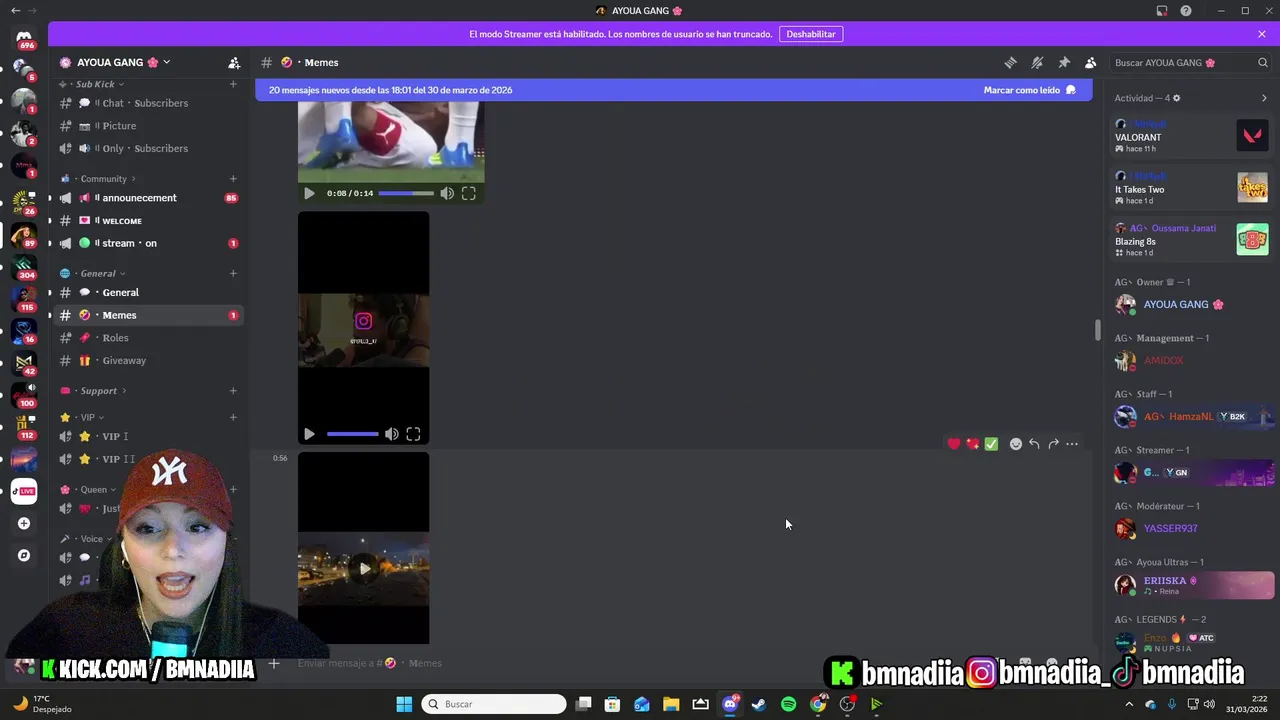
Task: Select the Giveaway channel
Action: pyautogui.click(x=148, y=360)
